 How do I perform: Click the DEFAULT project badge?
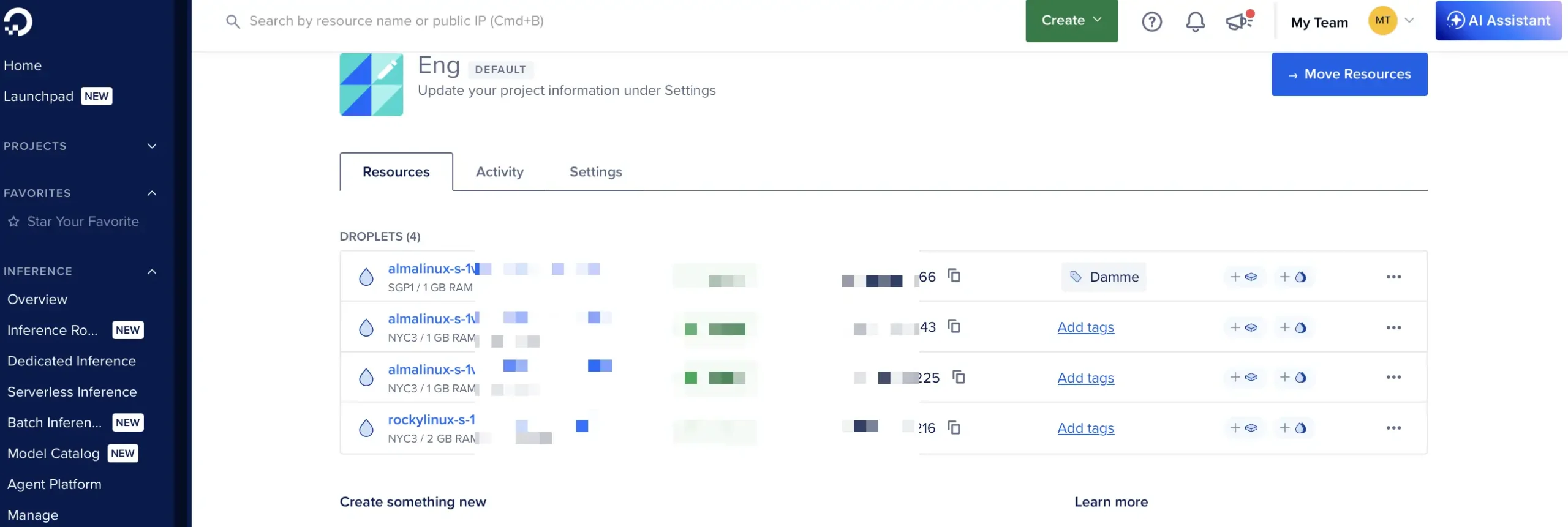[500, 70]
